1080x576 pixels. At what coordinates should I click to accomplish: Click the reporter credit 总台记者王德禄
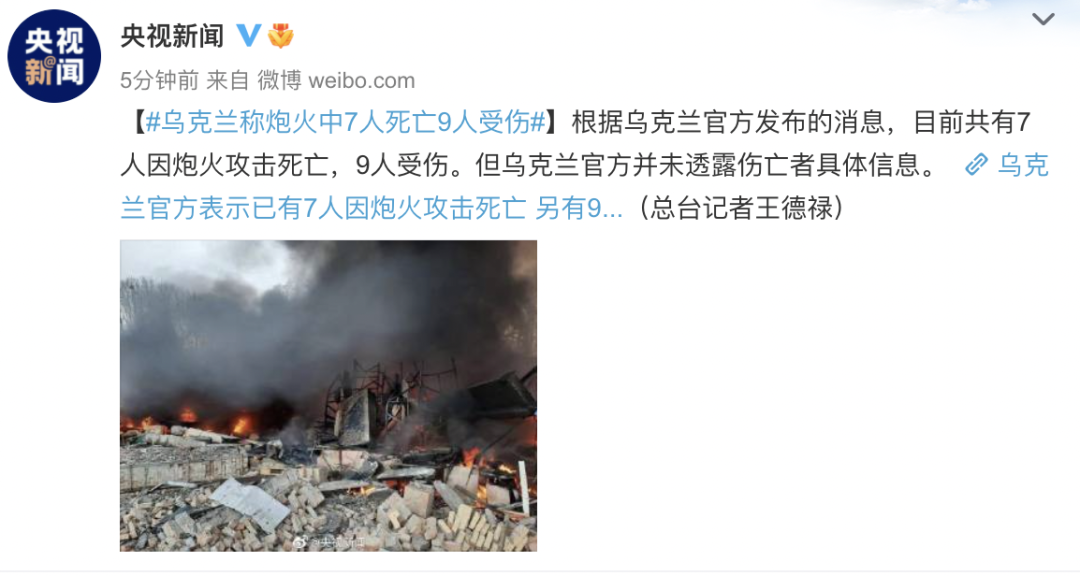(x=742, y=207)
